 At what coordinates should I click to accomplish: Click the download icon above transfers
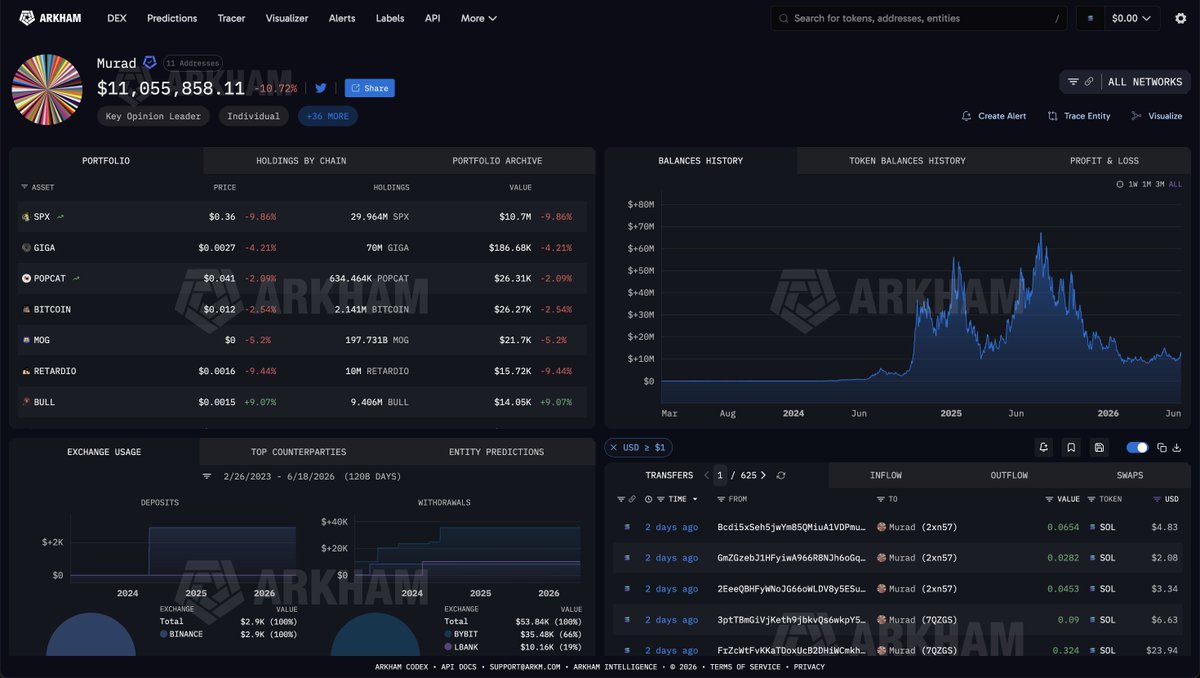[x=1176, y=448]
